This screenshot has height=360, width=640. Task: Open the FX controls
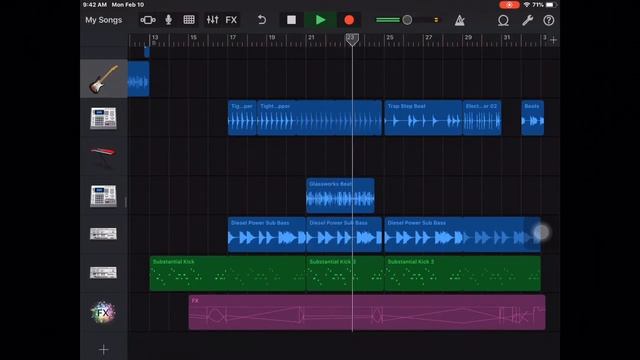tap(231, 20)
